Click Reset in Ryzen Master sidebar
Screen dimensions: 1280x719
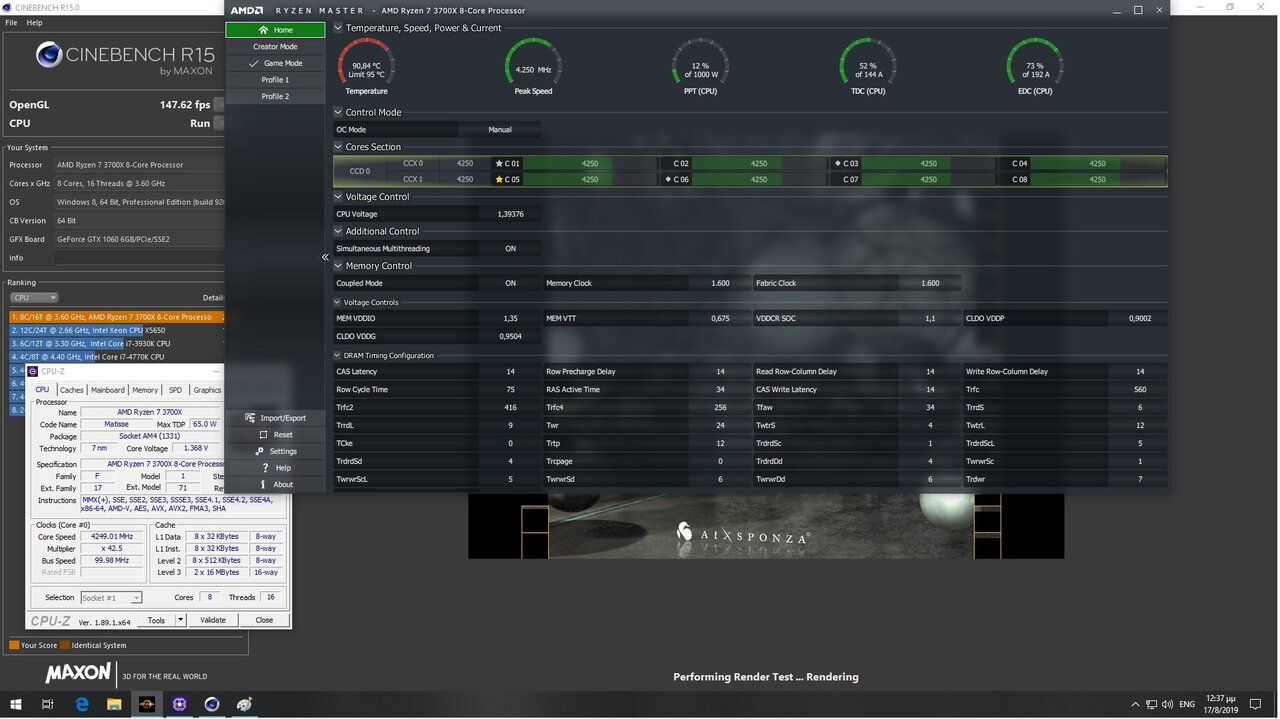(x=275, y=435)
